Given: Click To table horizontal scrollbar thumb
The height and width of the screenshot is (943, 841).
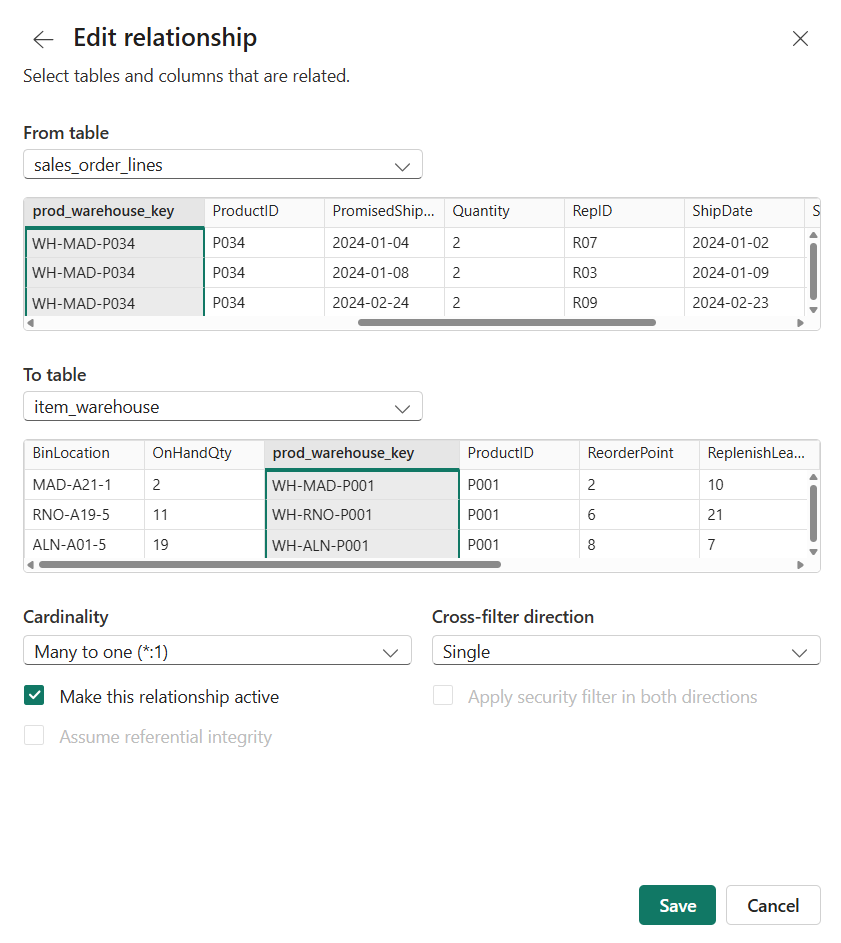Looking at the screenshot, I should [270, 565].
